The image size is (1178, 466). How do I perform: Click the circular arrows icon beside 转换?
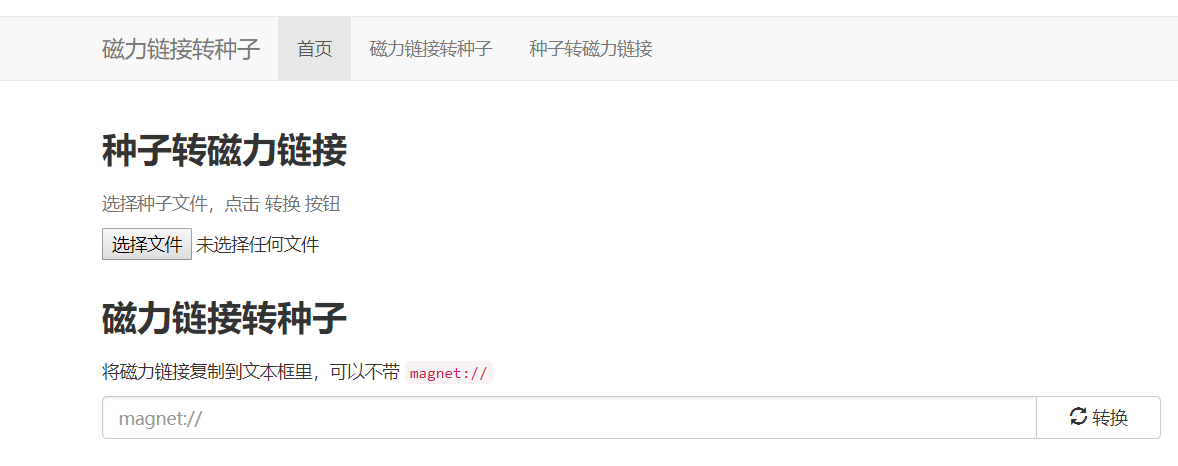tap(1078, 416)
